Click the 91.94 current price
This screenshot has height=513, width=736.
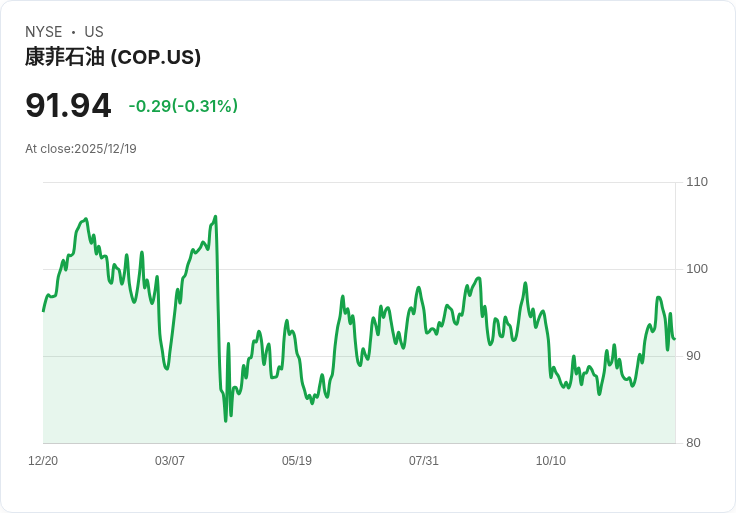68,105
